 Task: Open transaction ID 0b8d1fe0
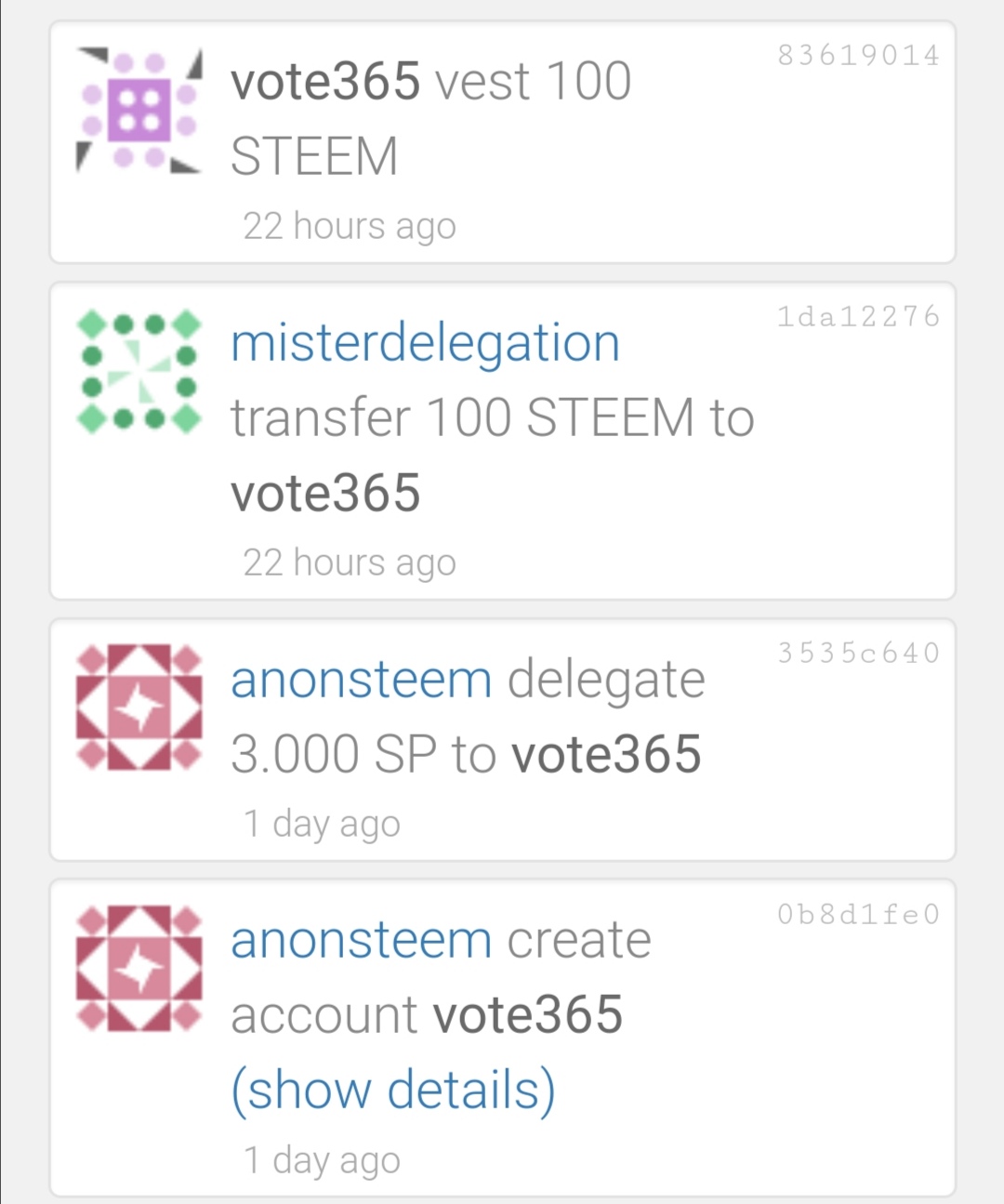(x=858, y=915)
